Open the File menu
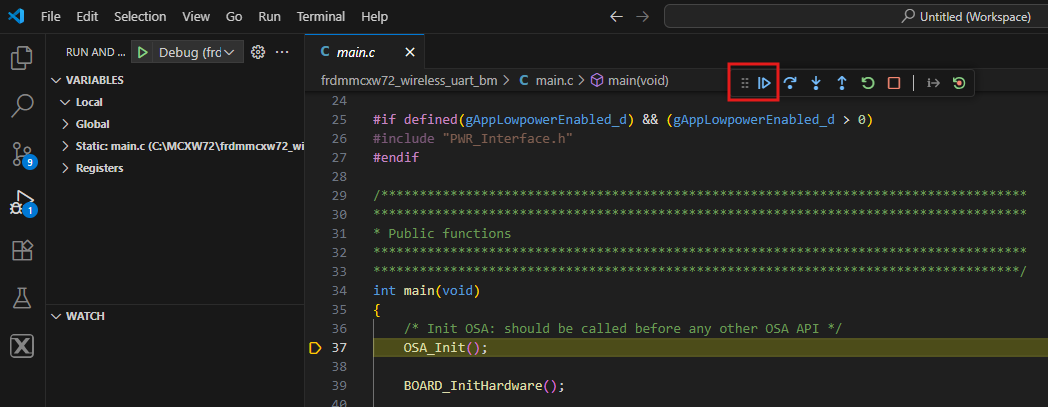This screenshot has height=407, width=1048. tap(51, 17)
